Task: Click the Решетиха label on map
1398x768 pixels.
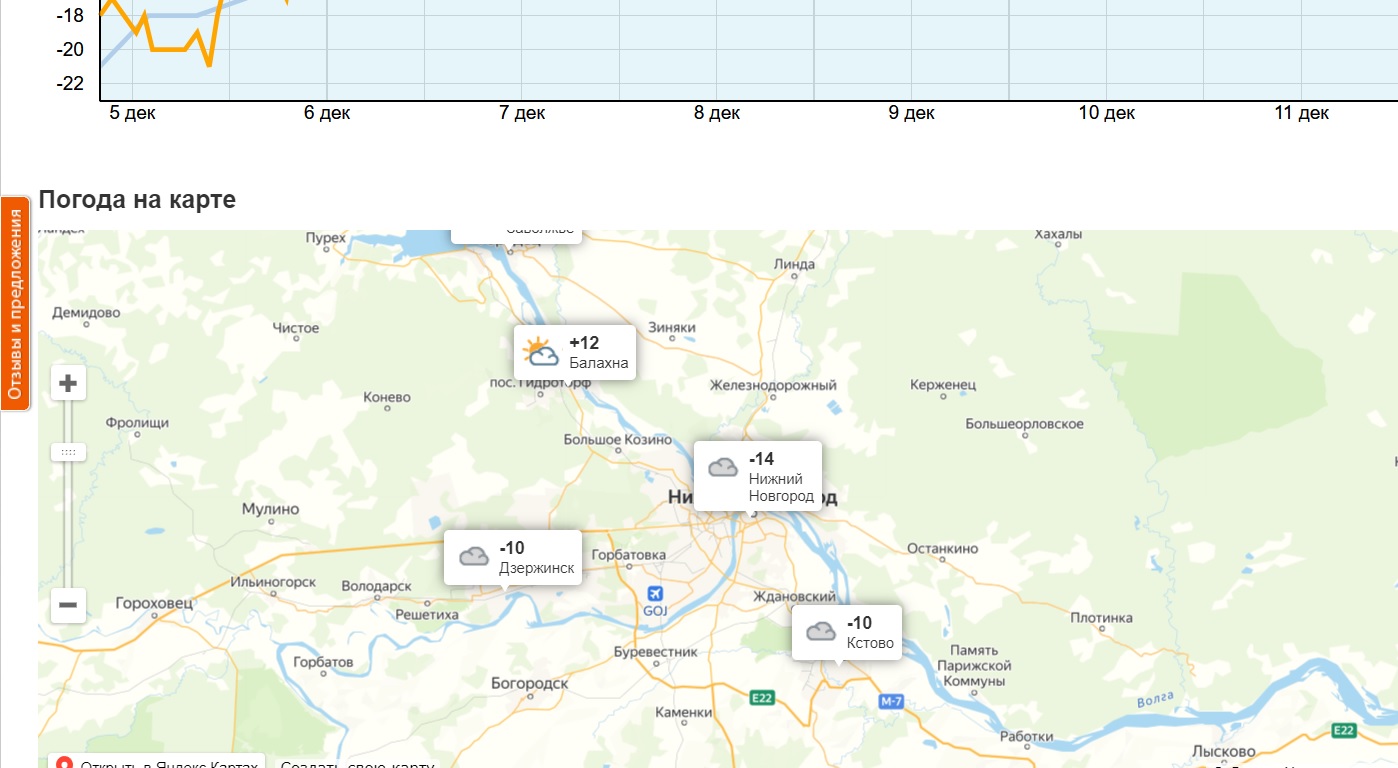Action: (427, 615)
